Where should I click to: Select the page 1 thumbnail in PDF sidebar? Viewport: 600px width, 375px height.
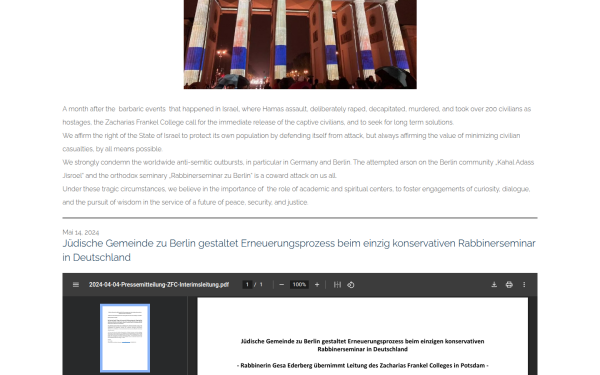tap(125, 338)
